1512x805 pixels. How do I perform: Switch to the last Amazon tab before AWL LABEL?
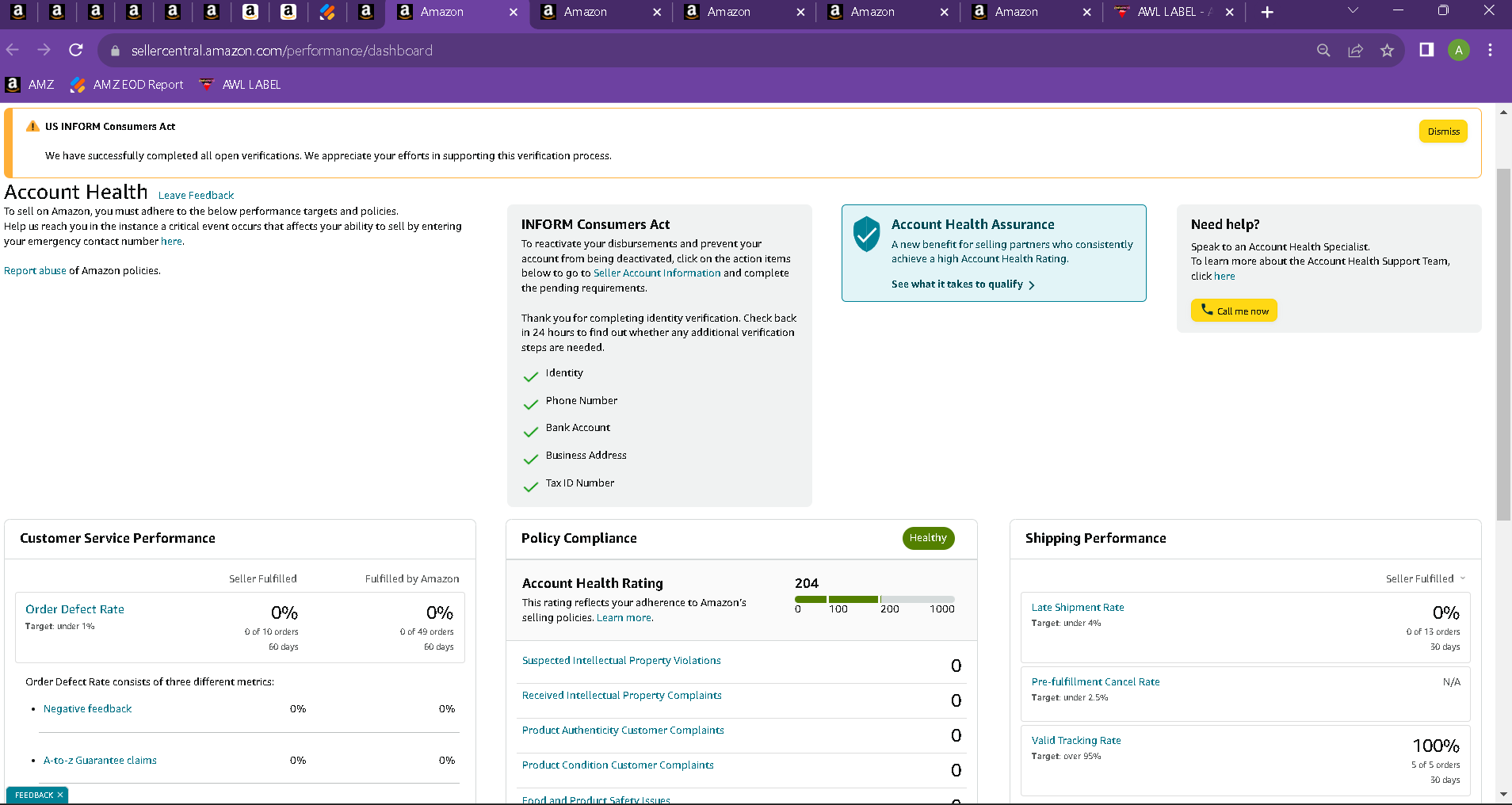click(1031, 12)
